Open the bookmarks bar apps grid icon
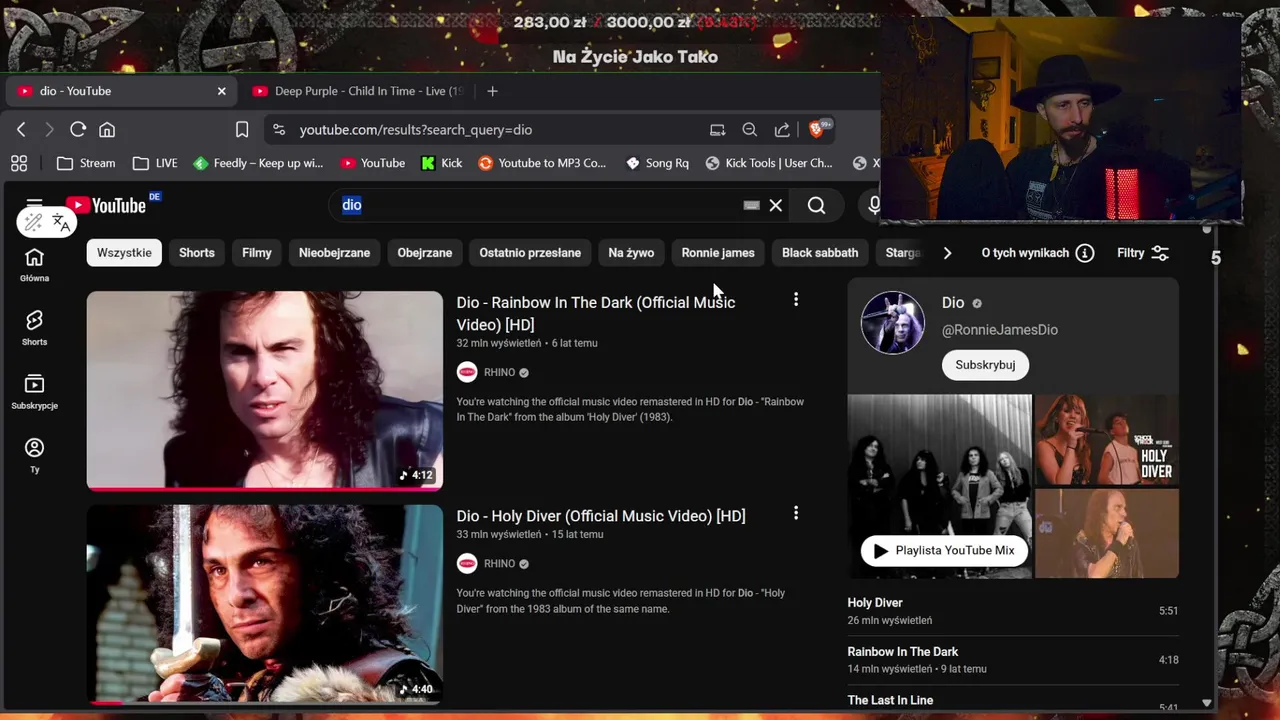Image resolution: width=1280 pixels, height=720 pixels. [x=19, y=163]
